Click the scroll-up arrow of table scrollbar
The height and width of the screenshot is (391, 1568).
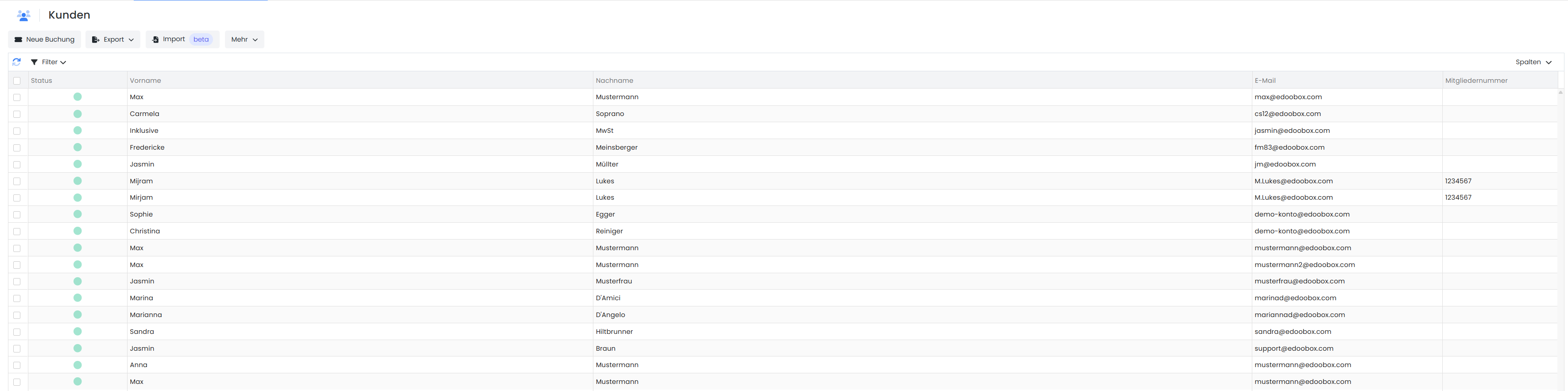pyautogui.click(x=1561, y=93)
